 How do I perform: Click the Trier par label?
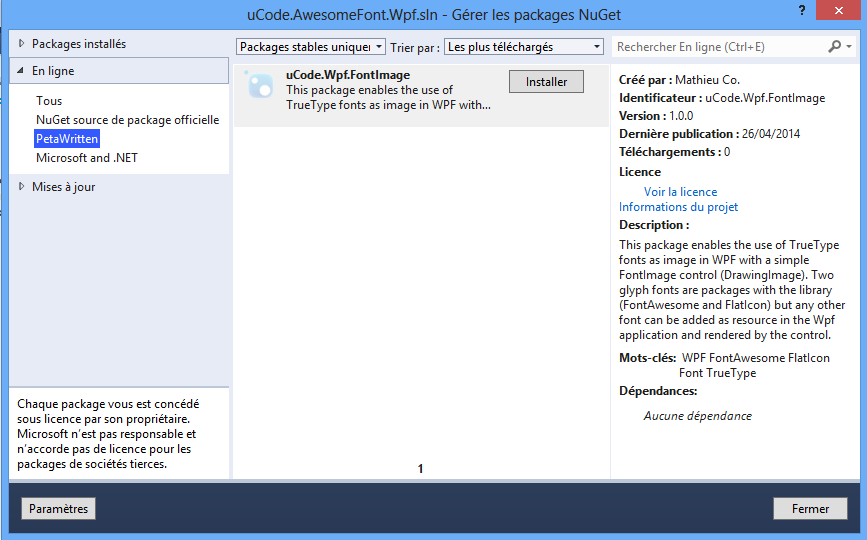tap(415, 48)
